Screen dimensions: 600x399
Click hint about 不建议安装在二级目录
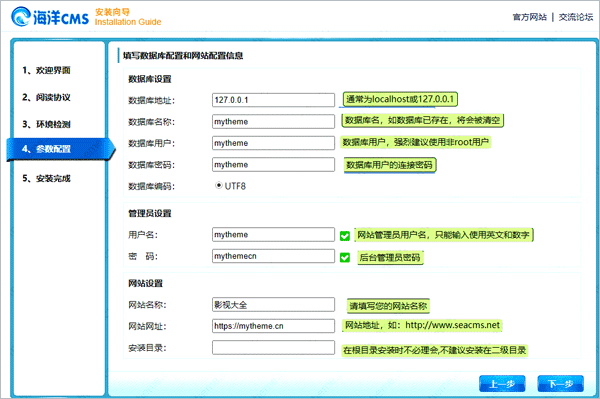435,350
